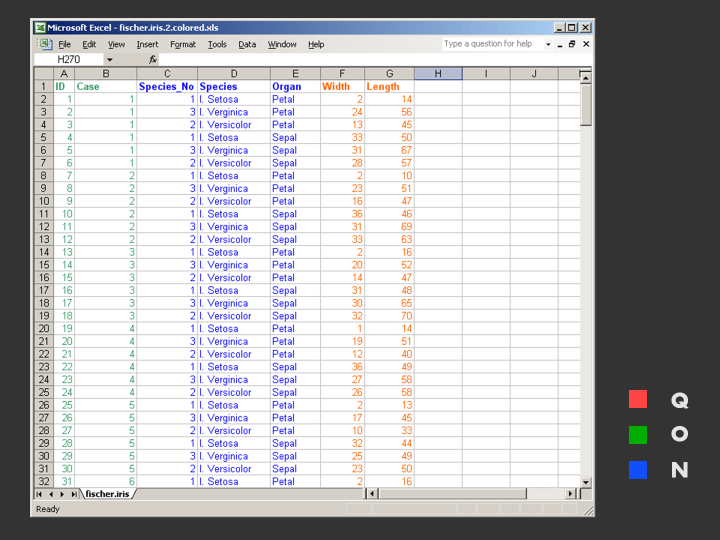Screen dimensions: 720x540
Task: Click the red color square
Action: point(638,400)
